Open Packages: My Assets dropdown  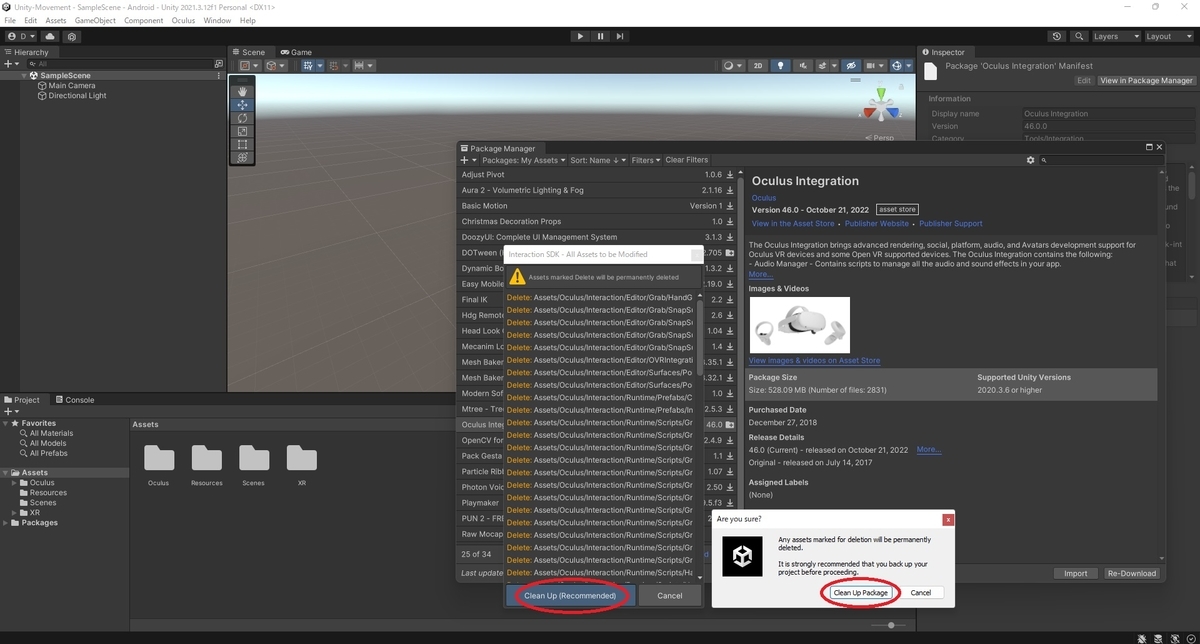click(x=524, y=160)
